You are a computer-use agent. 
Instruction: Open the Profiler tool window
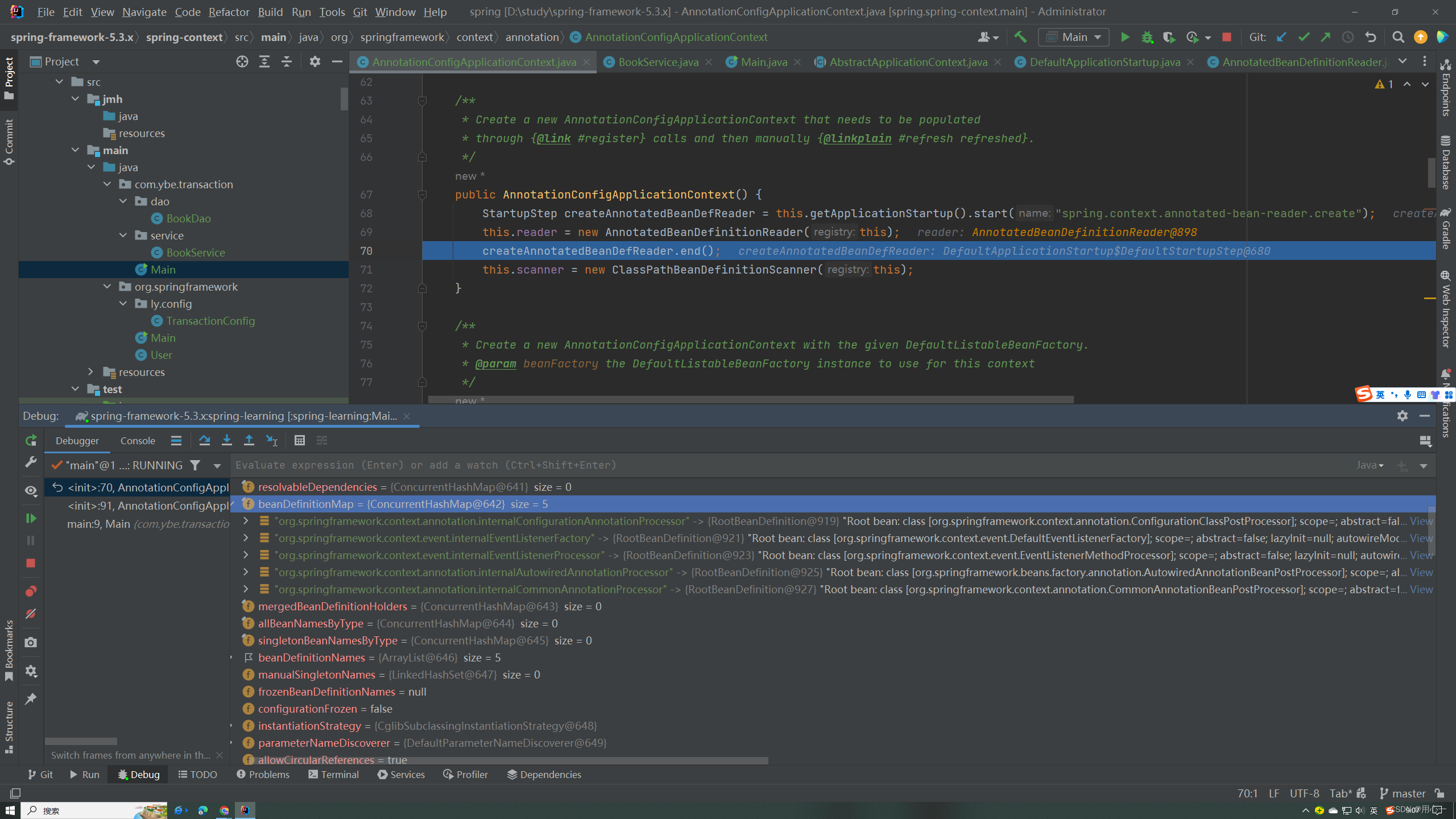coord(465,775)
